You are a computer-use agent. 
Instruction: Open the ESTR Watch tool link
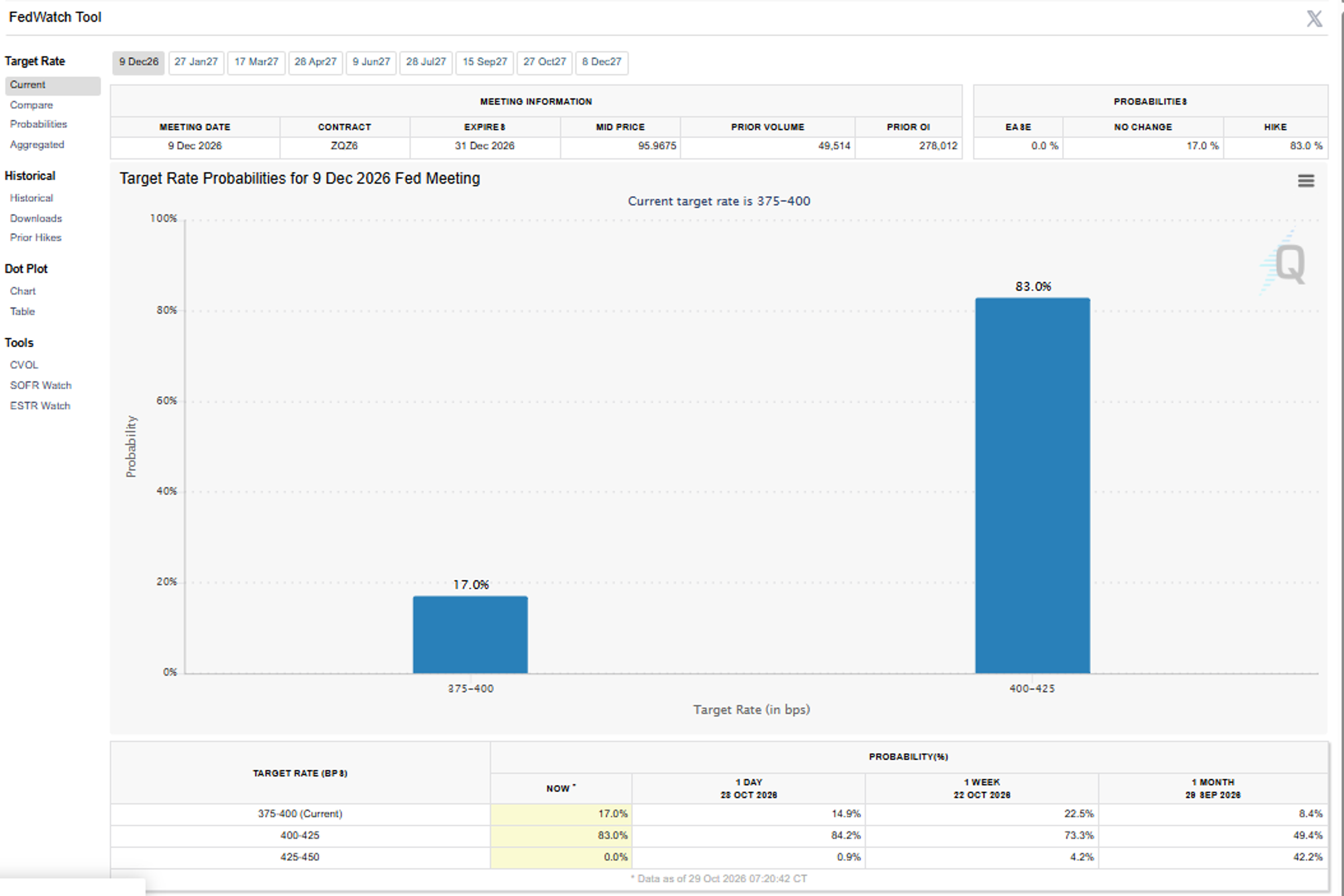pyautogui.click(x=40, y=406)
